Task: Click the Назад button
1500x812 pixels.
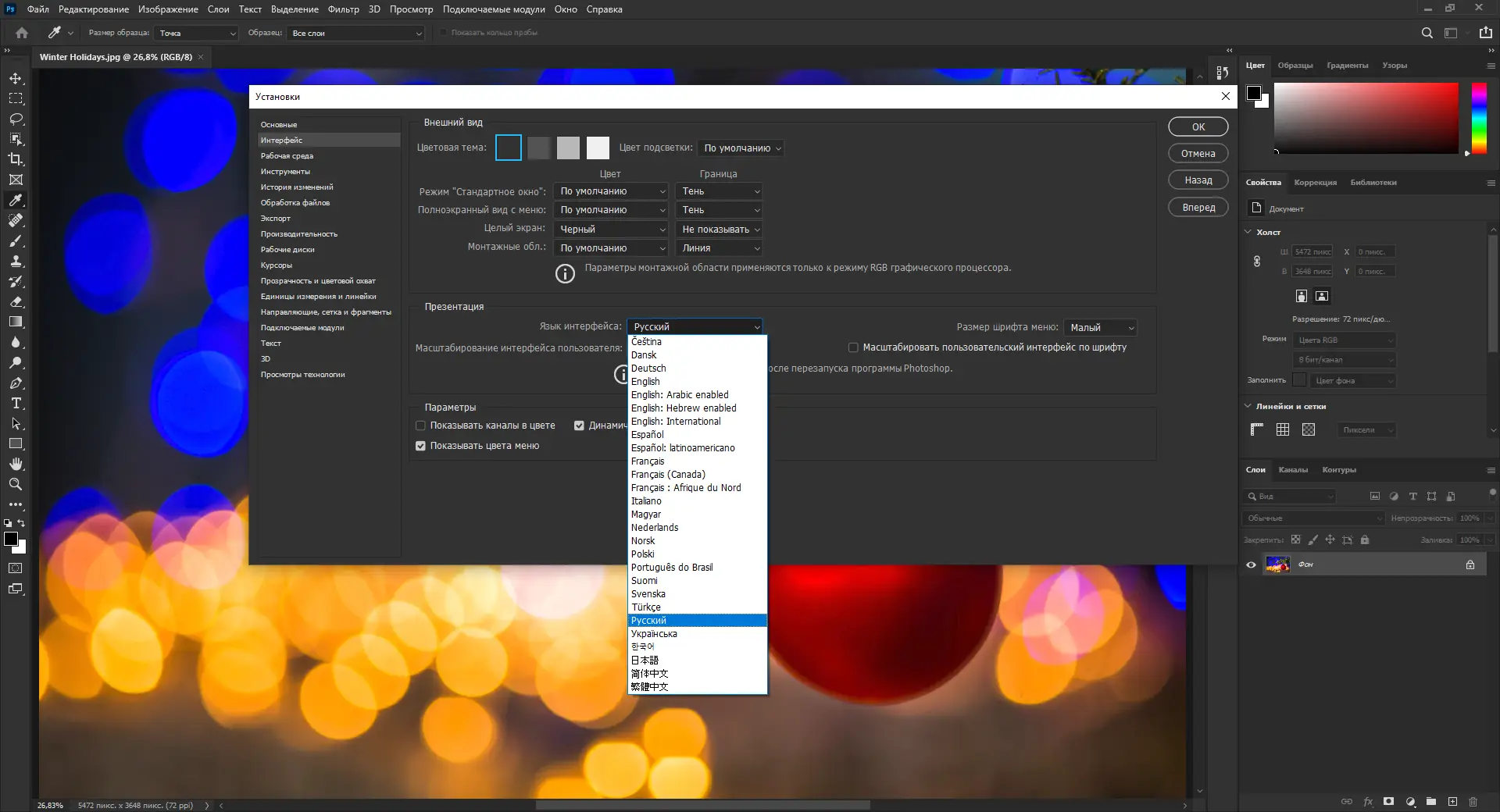Action: 1198,180
